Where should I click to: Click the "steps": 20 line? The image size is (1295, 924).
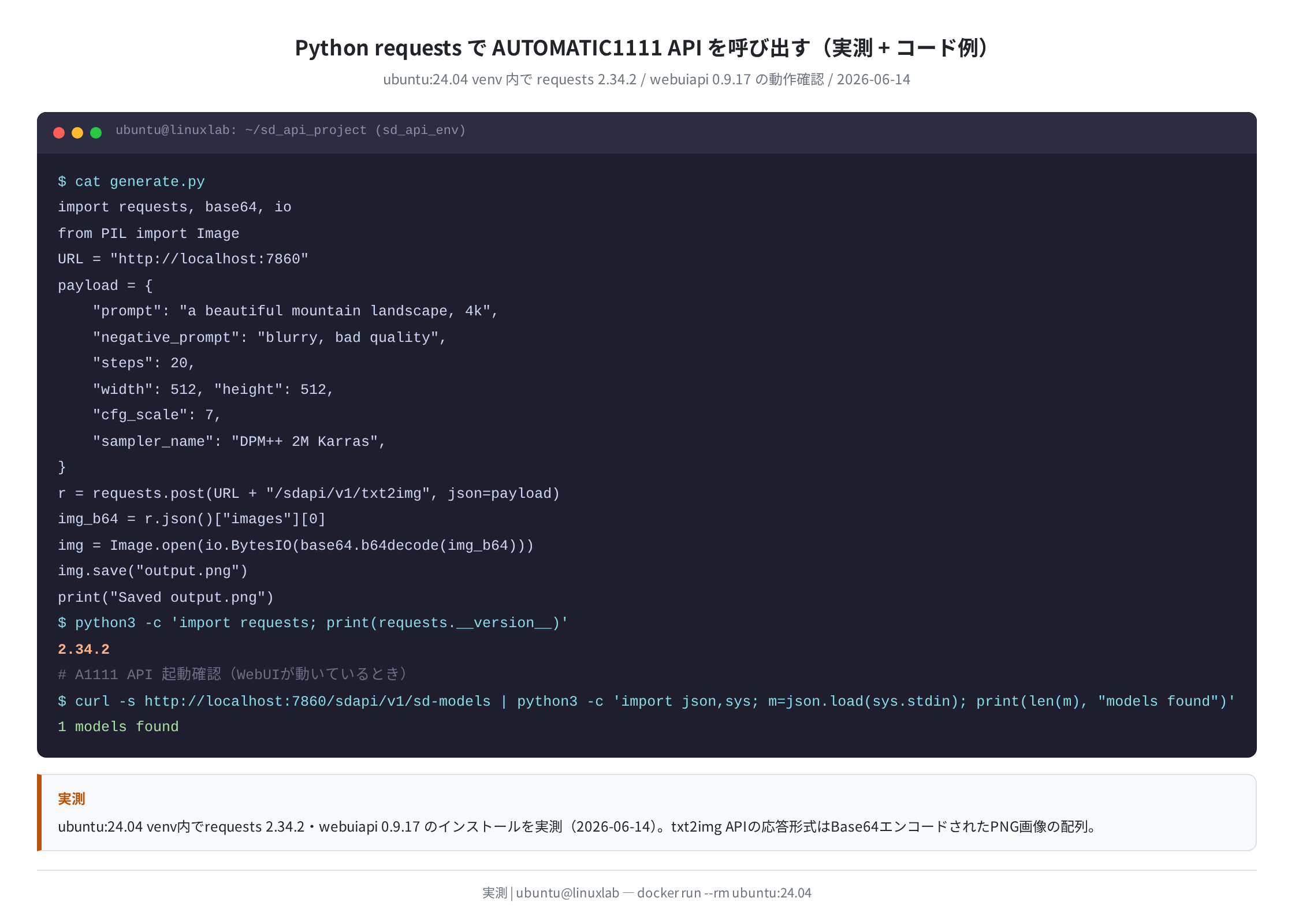[144, 363]
